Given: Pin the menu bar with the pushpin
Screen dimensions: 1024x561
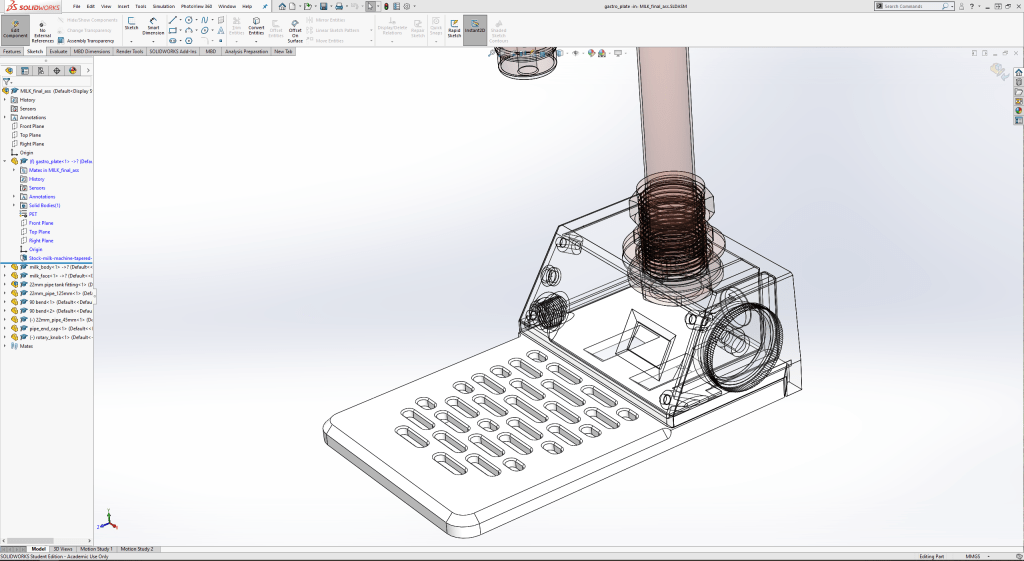Looking at the screenshot, I should click(x=264, y=6).
